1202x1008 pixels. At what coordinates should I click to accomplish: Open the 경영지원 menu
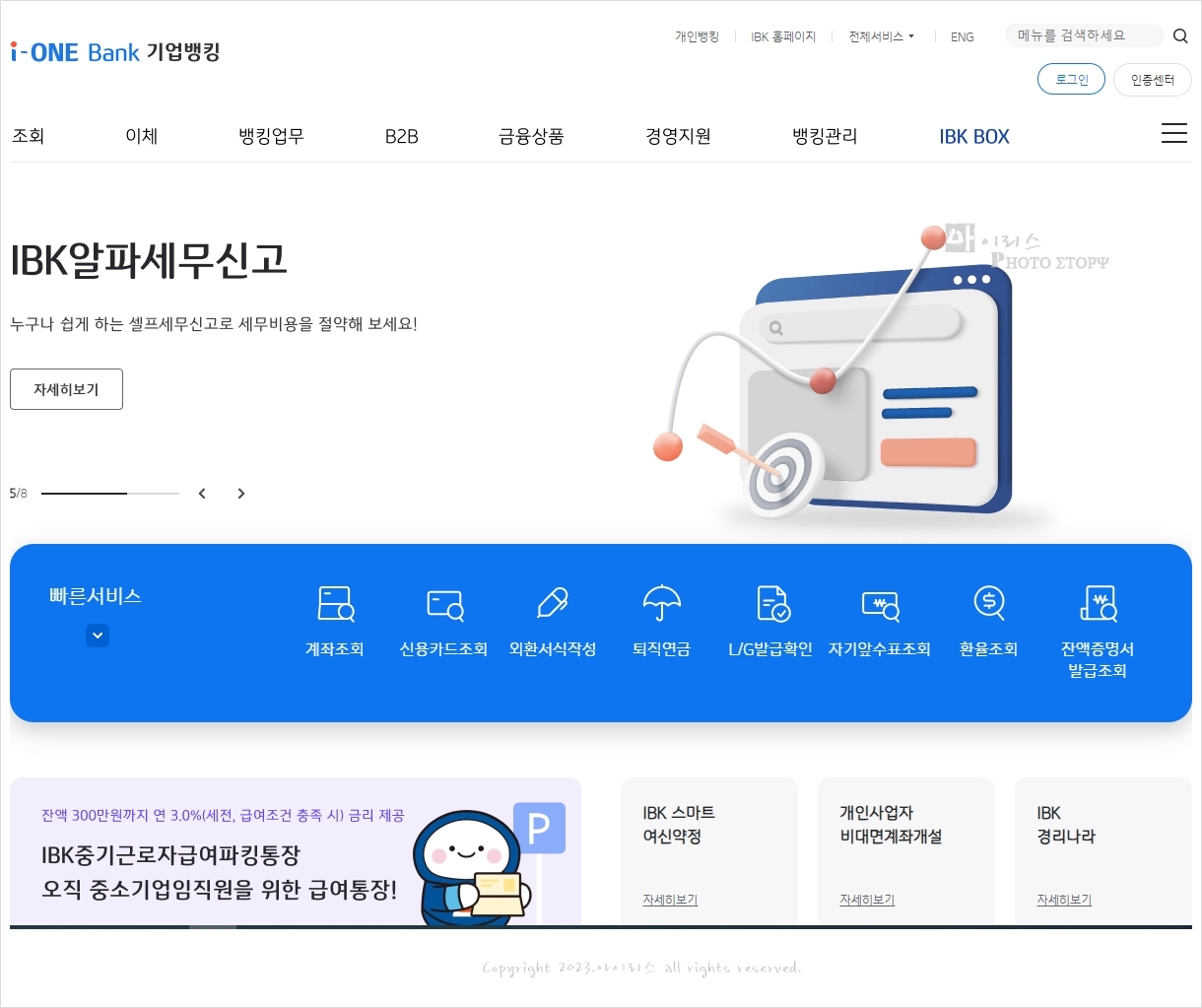pyautogui.click(x=678, y=136)
